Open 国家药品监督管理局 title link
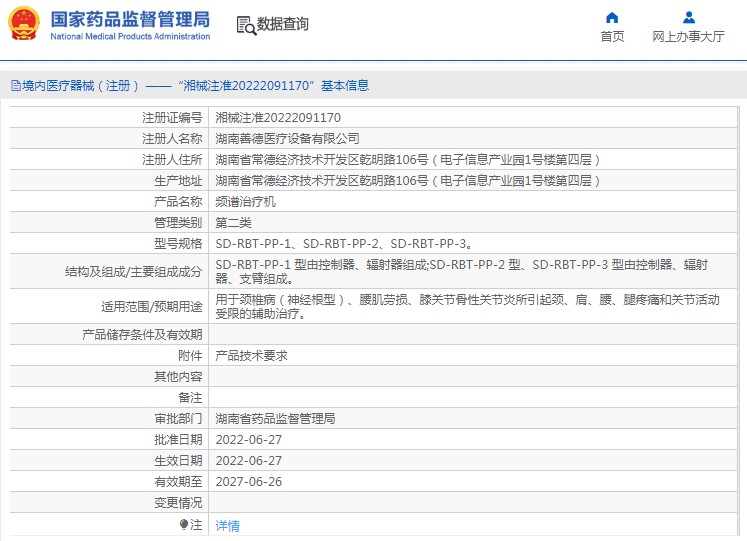This screenshot has height=541, width=747. (x=130, y=20)
